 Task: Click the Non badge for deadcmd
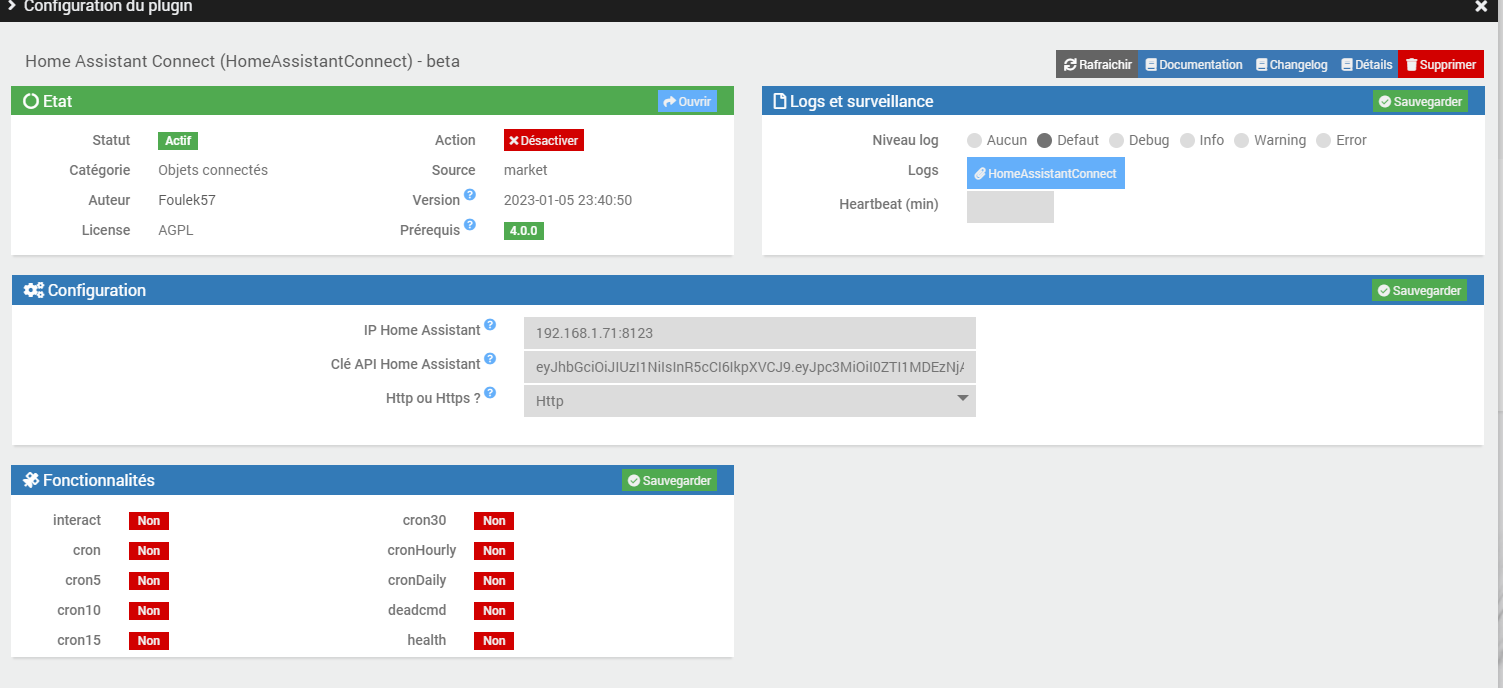click(x=494, y=610)
